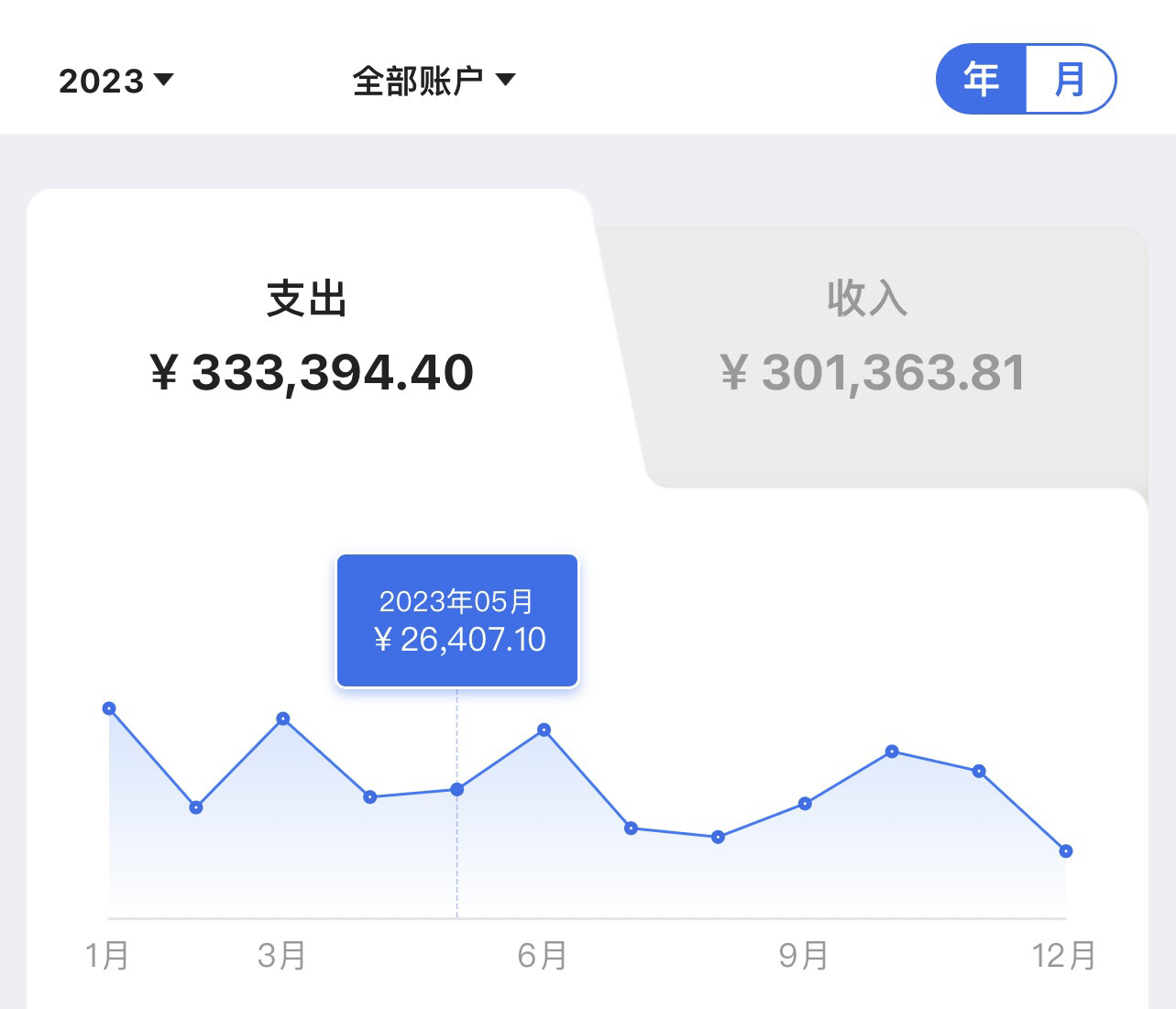Select the November data point on chart

(979, 772)
